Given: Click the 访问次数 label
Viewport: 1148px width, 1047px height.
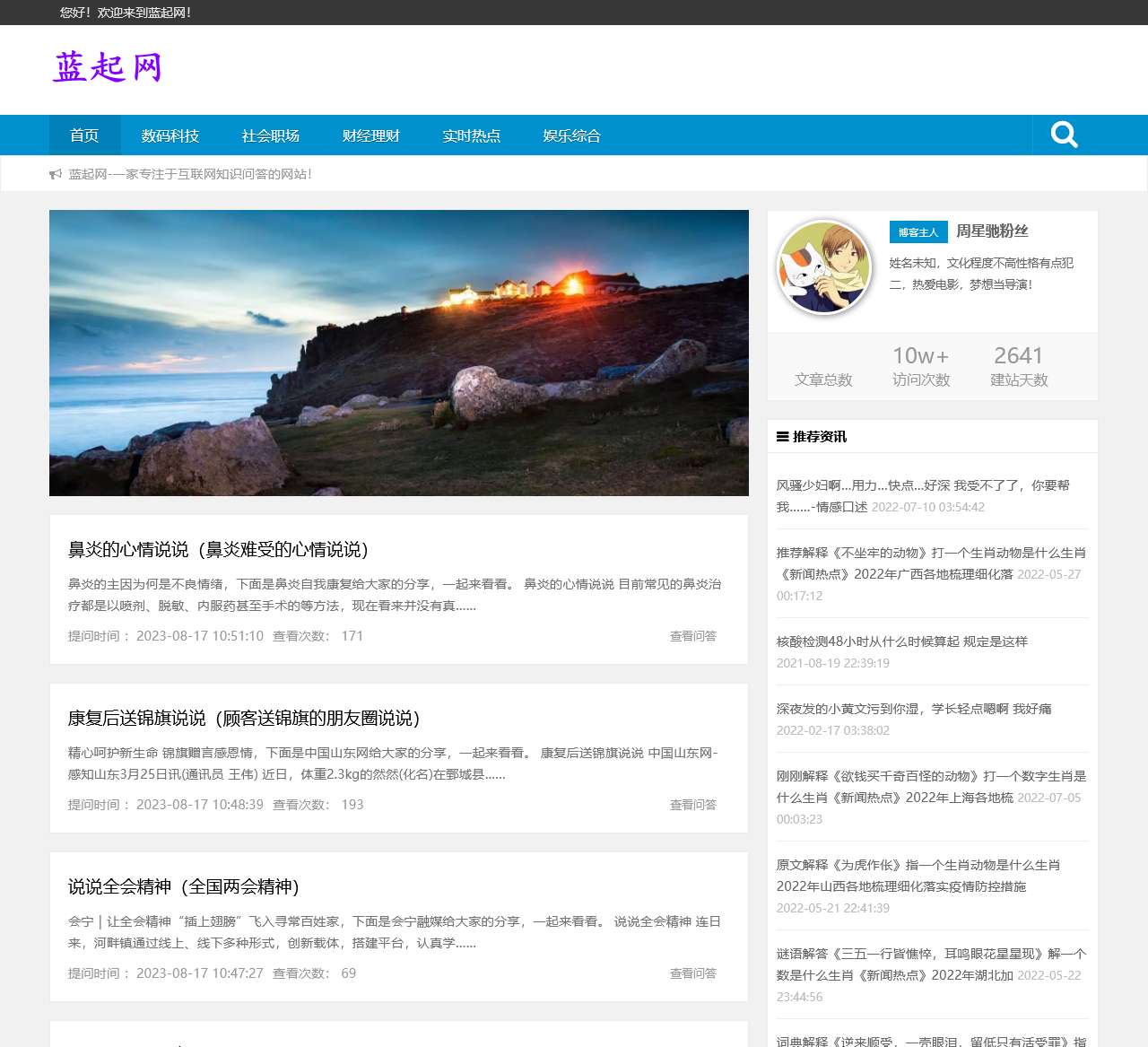Looking at the screenshot, I should point(921,380).
